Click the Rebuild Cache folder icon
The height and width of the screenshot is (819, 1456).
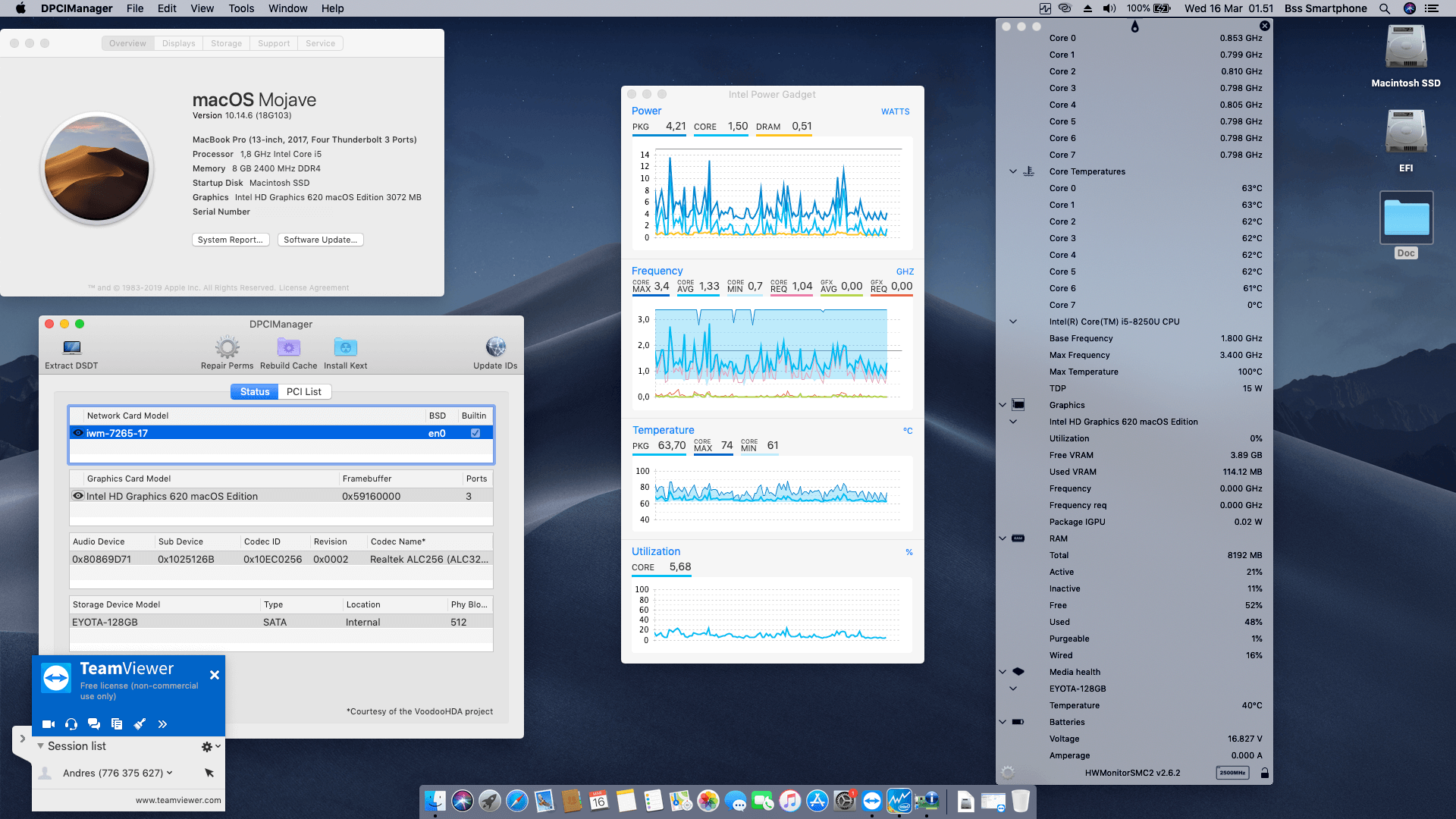[289, 347]
